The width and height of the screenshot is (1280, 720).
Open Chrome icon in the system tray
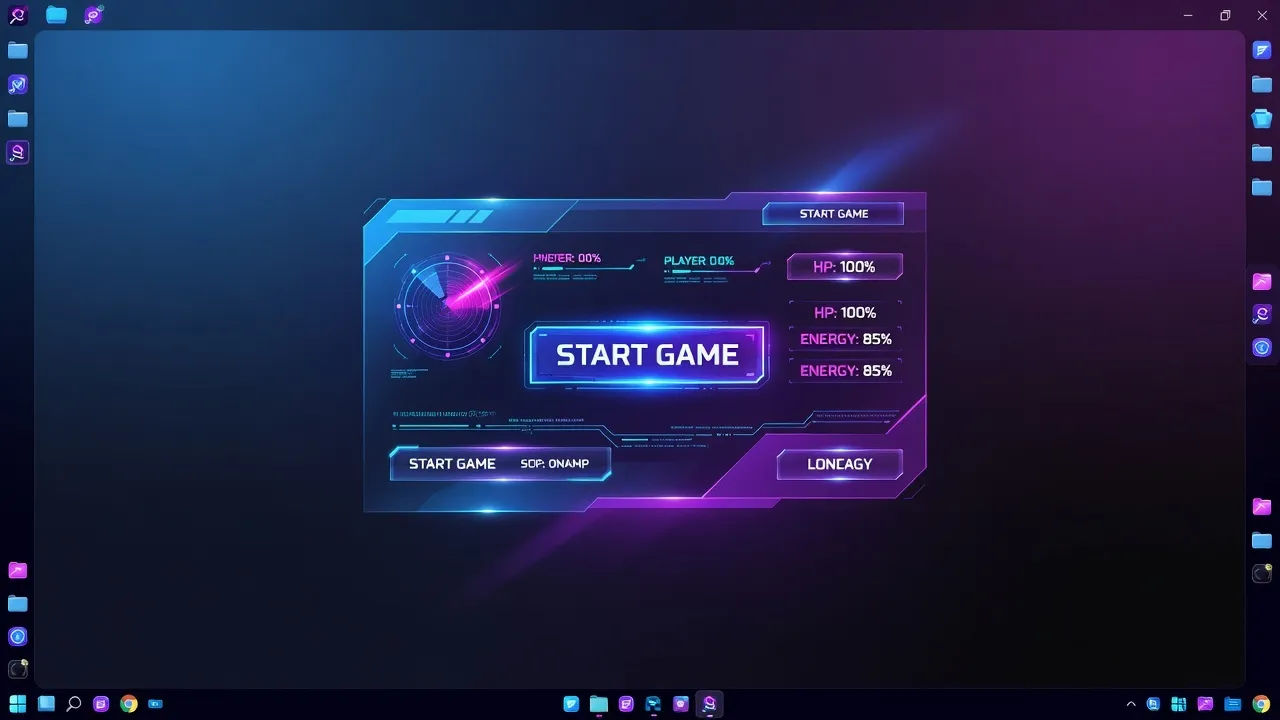coord(1261,704)
